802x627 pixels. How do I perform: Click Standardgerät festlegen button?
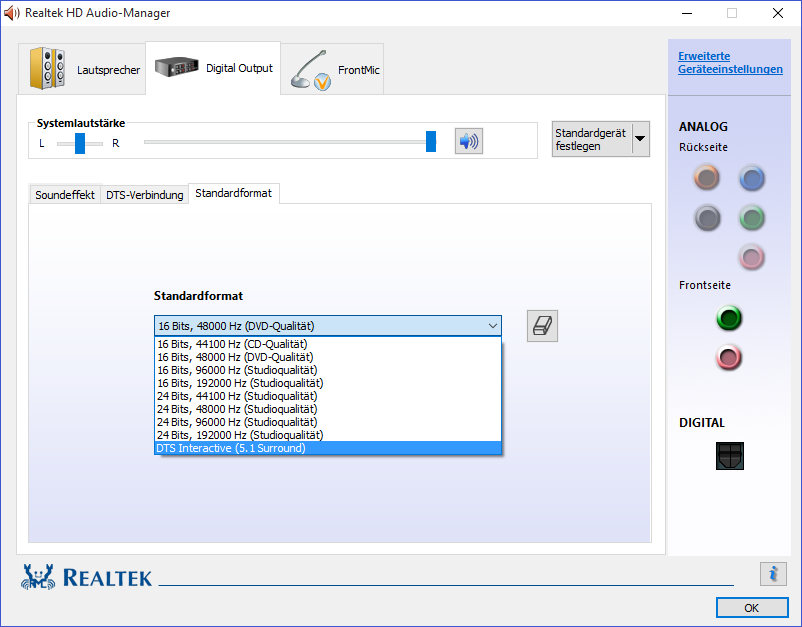coord(592,139)
